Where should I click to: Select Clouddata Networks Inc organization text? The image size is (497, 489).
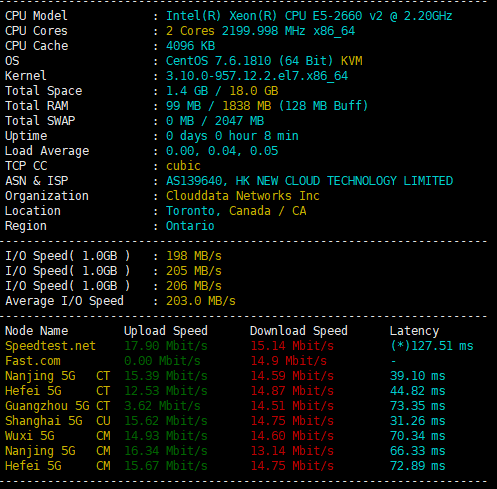243,196
